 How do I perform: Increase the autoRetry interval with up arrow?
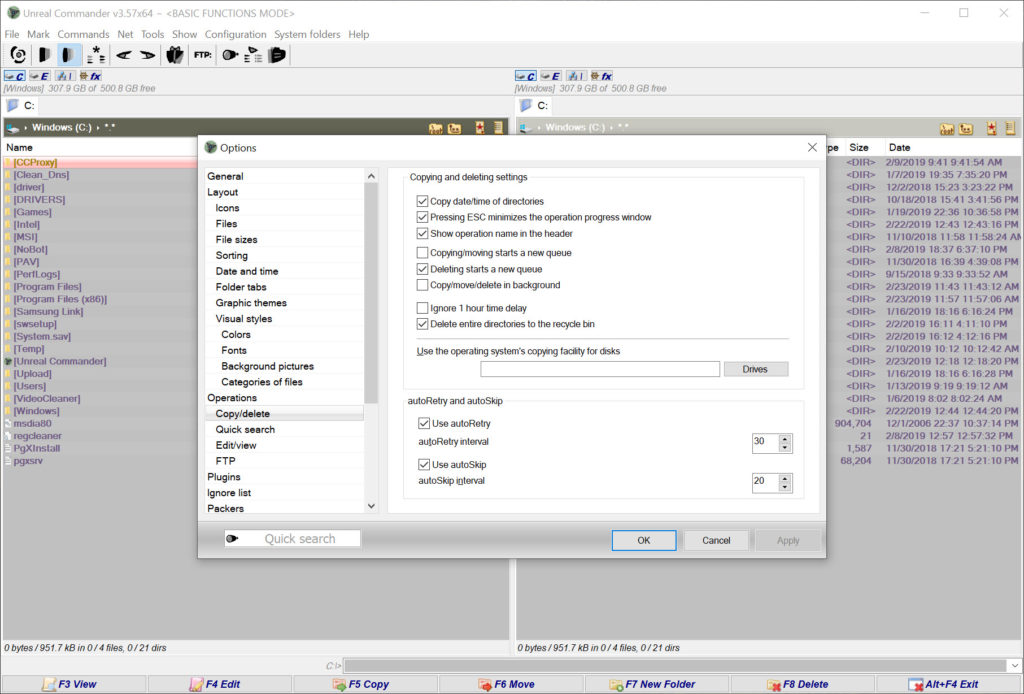click(785, 439)
